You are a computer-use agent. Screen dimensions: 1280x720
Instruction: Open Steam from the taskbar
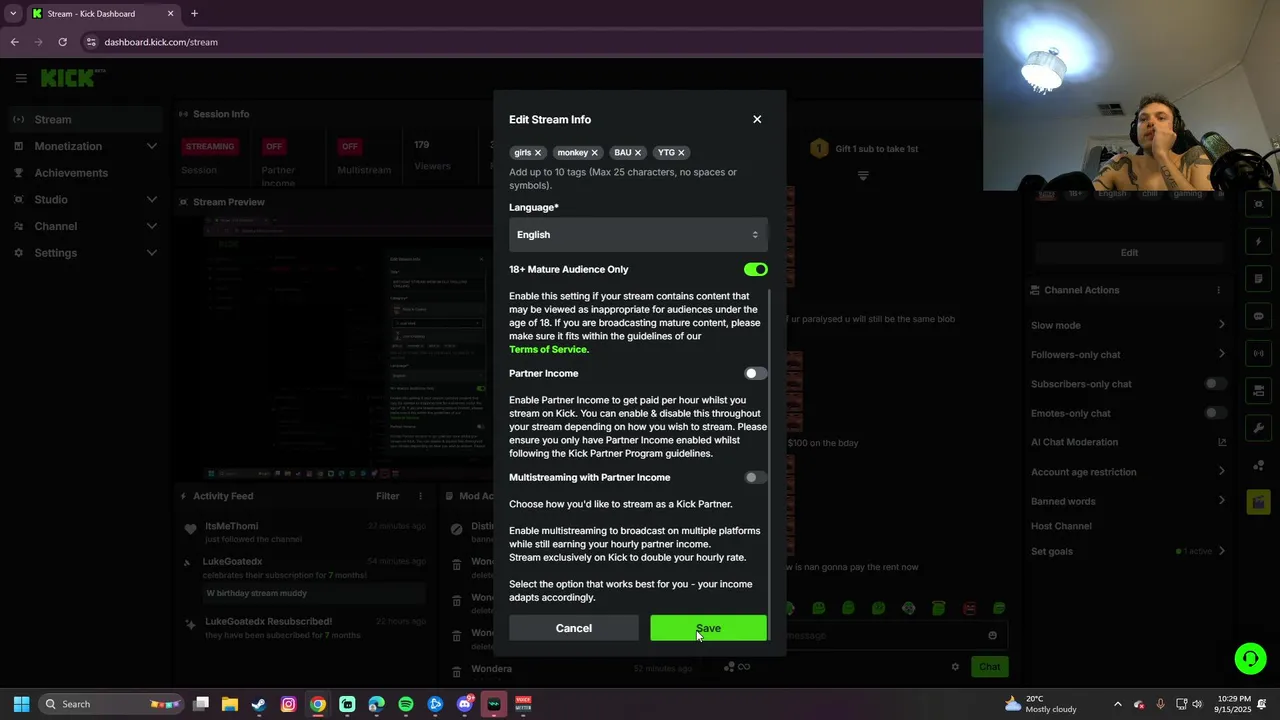(x=259, y=704)
